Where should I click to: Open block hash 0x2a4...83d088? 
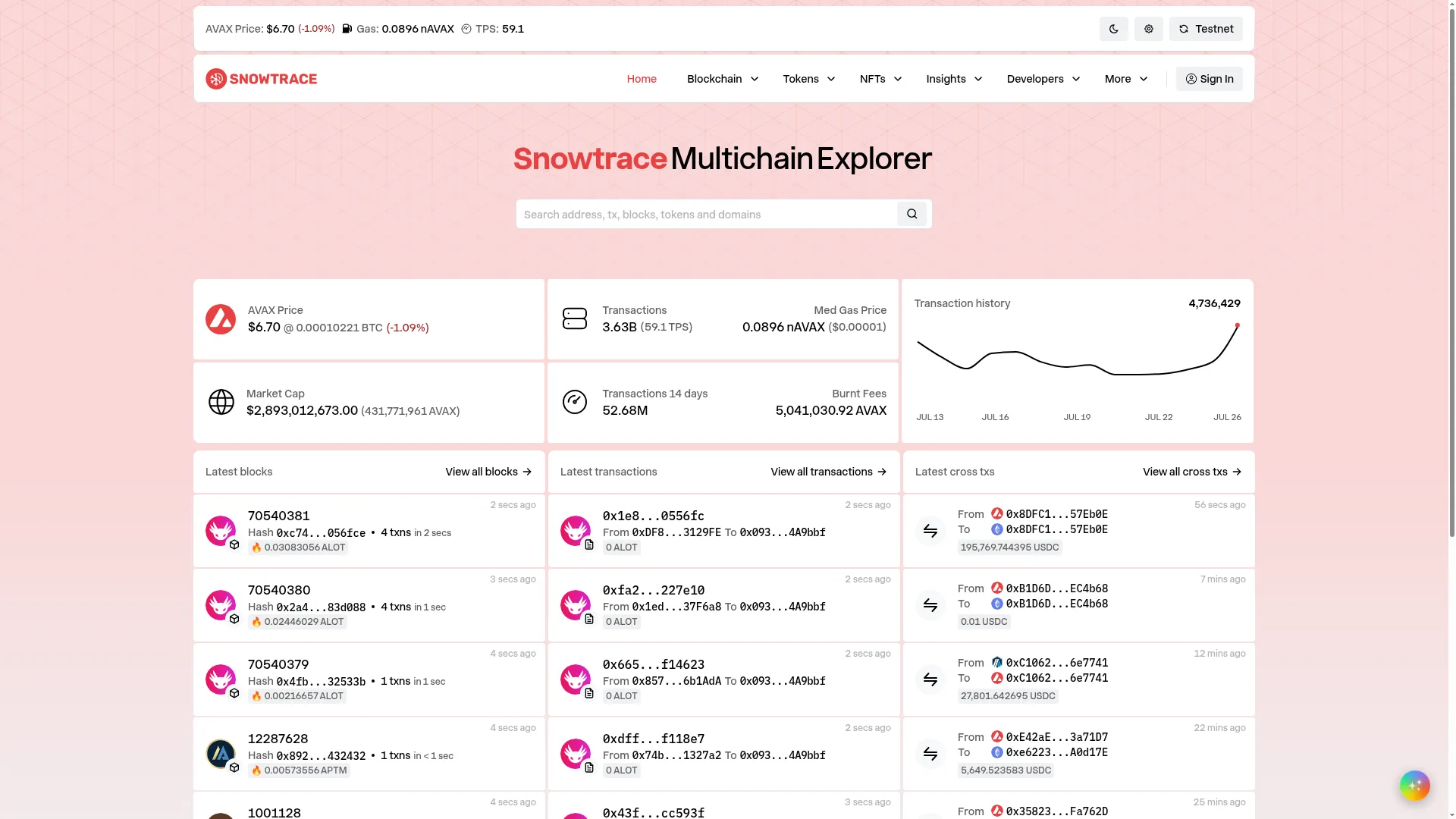[321, 607]
